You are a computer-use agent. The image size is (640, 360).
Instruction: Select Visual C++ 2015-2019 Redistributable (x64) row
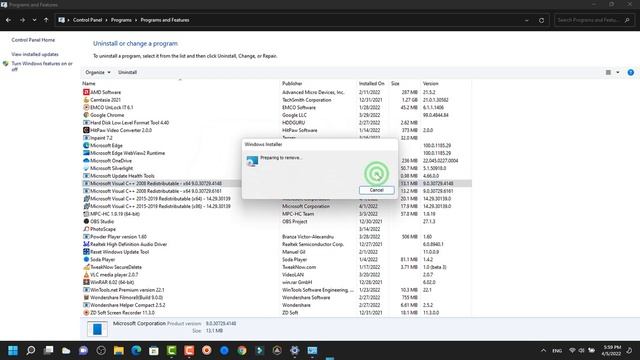277,199
